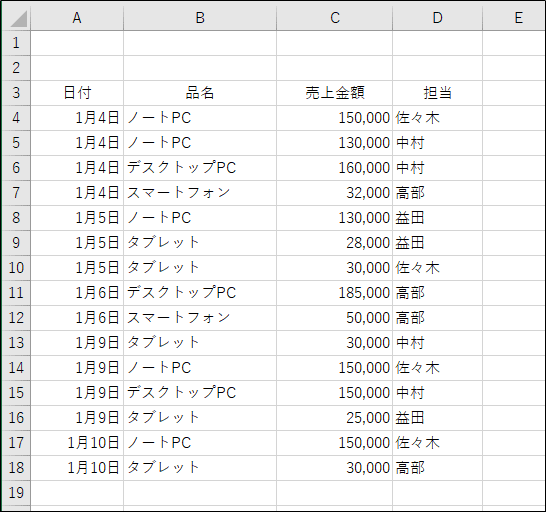This screenshot has height=512, width=546.
Task: Select cell with 185,000 amount
Action: pos(335,293)
